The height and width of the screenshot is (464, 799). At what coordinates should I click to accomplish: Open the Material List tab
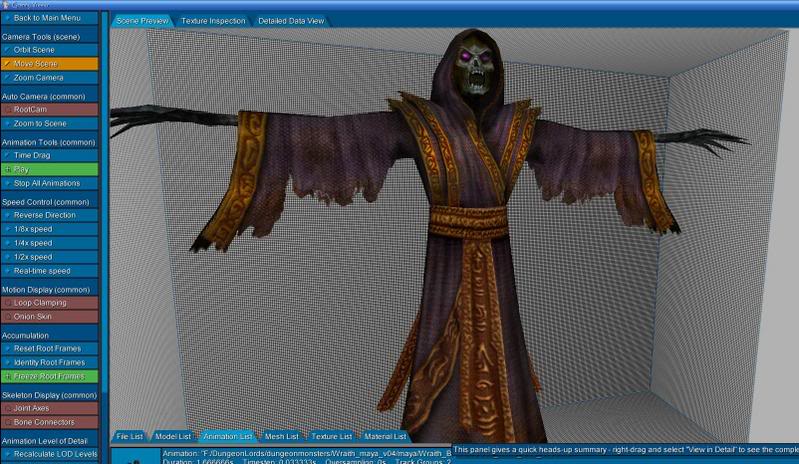(385, 436)
